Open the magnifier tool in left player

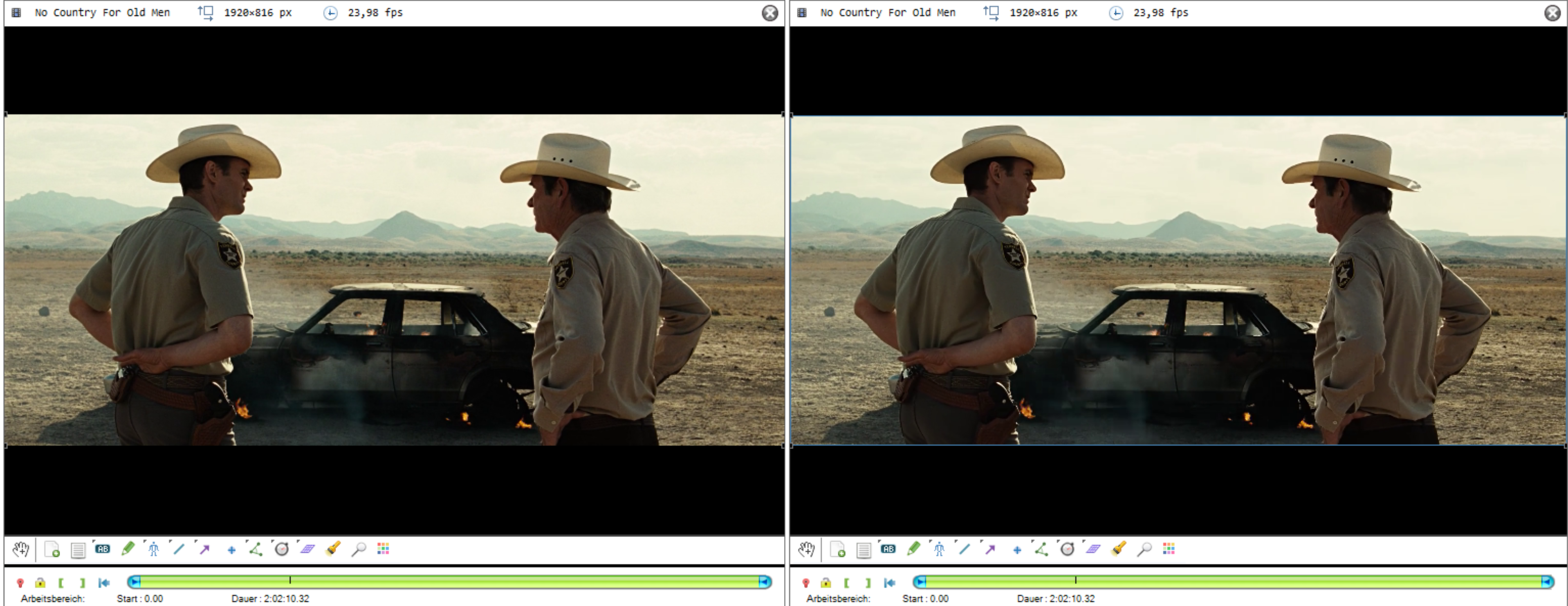coord(359,549)
